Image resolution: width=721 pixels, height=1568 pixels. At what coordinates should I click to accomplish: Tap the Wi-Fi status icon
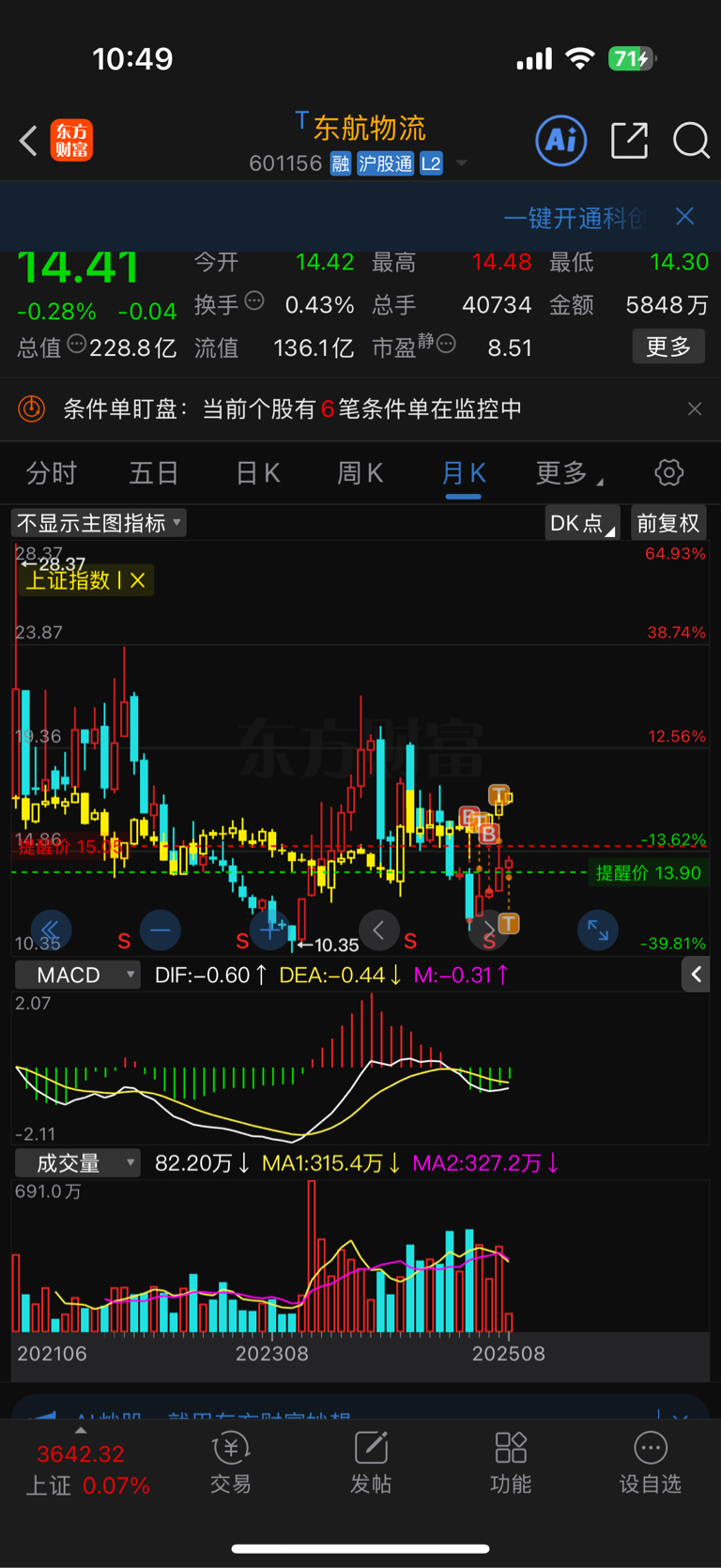point(580,59)
